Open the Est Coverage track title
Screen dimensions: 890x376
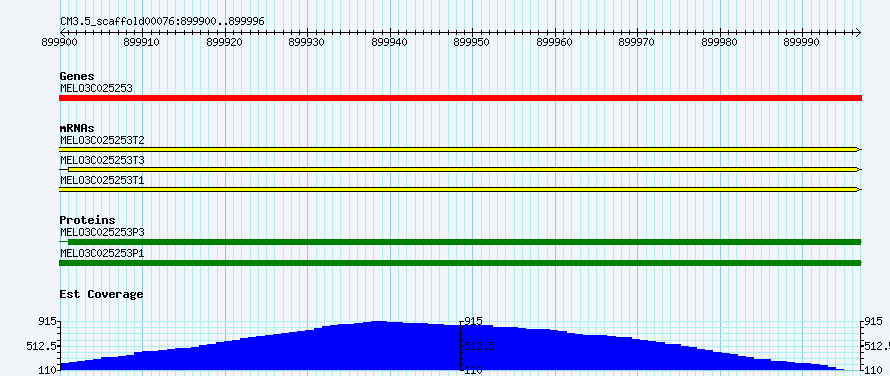(102, 294)
